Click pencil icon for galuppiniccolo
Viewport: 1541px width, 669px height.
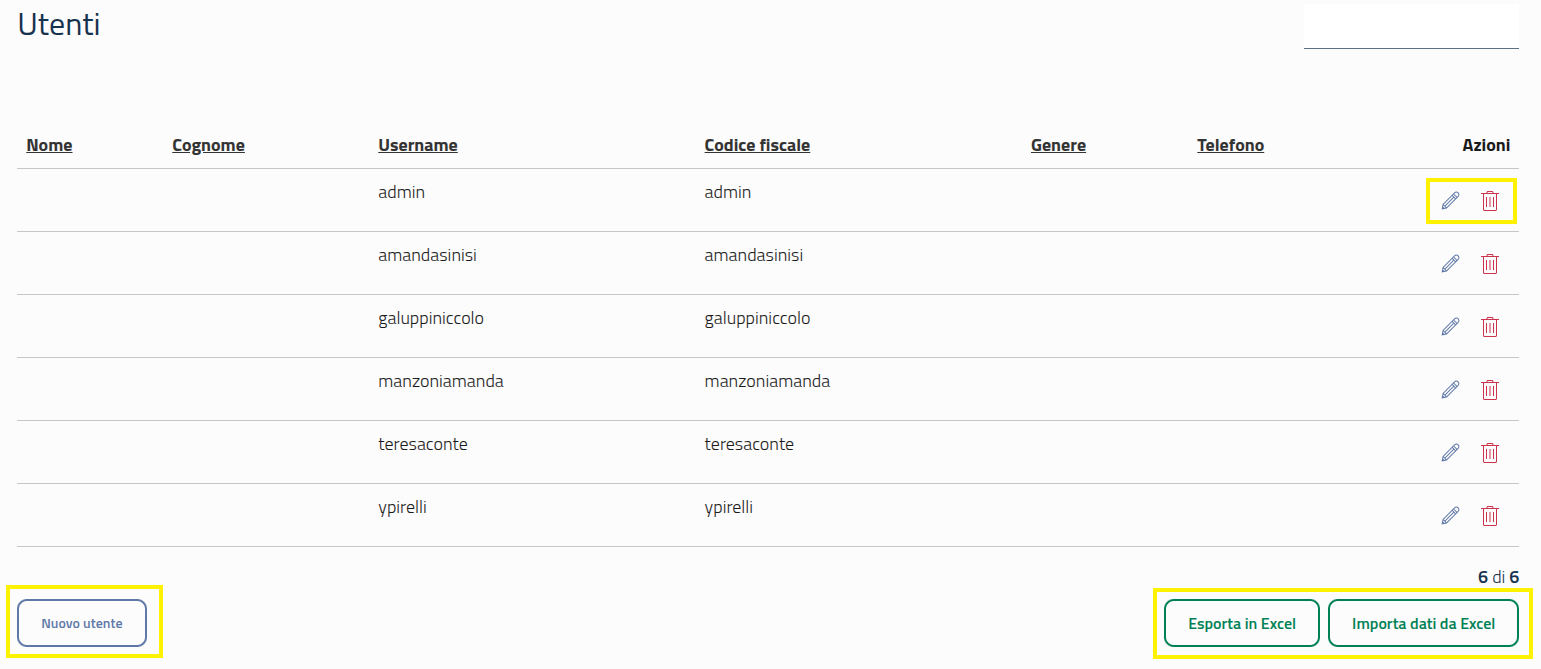pos(1450,327)
